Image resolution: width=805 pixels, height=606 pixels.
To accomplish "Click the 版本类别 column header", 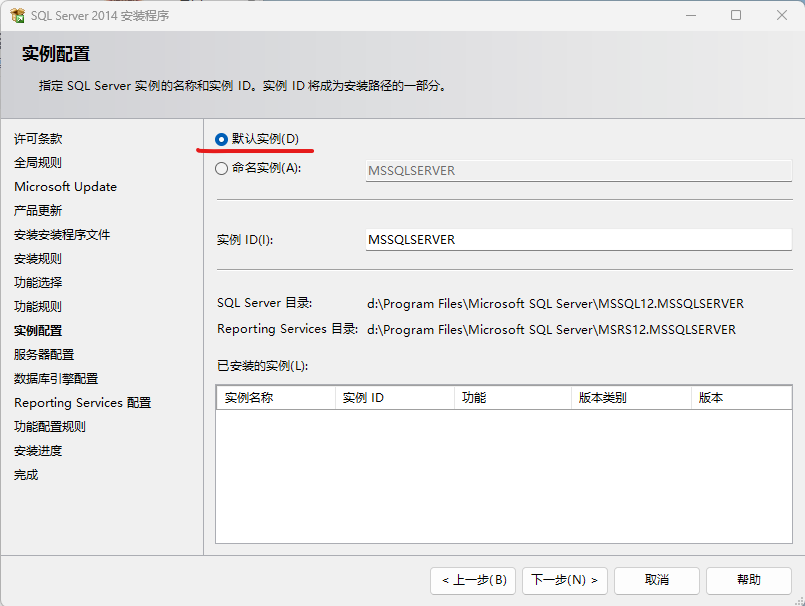I will point(631,397).
